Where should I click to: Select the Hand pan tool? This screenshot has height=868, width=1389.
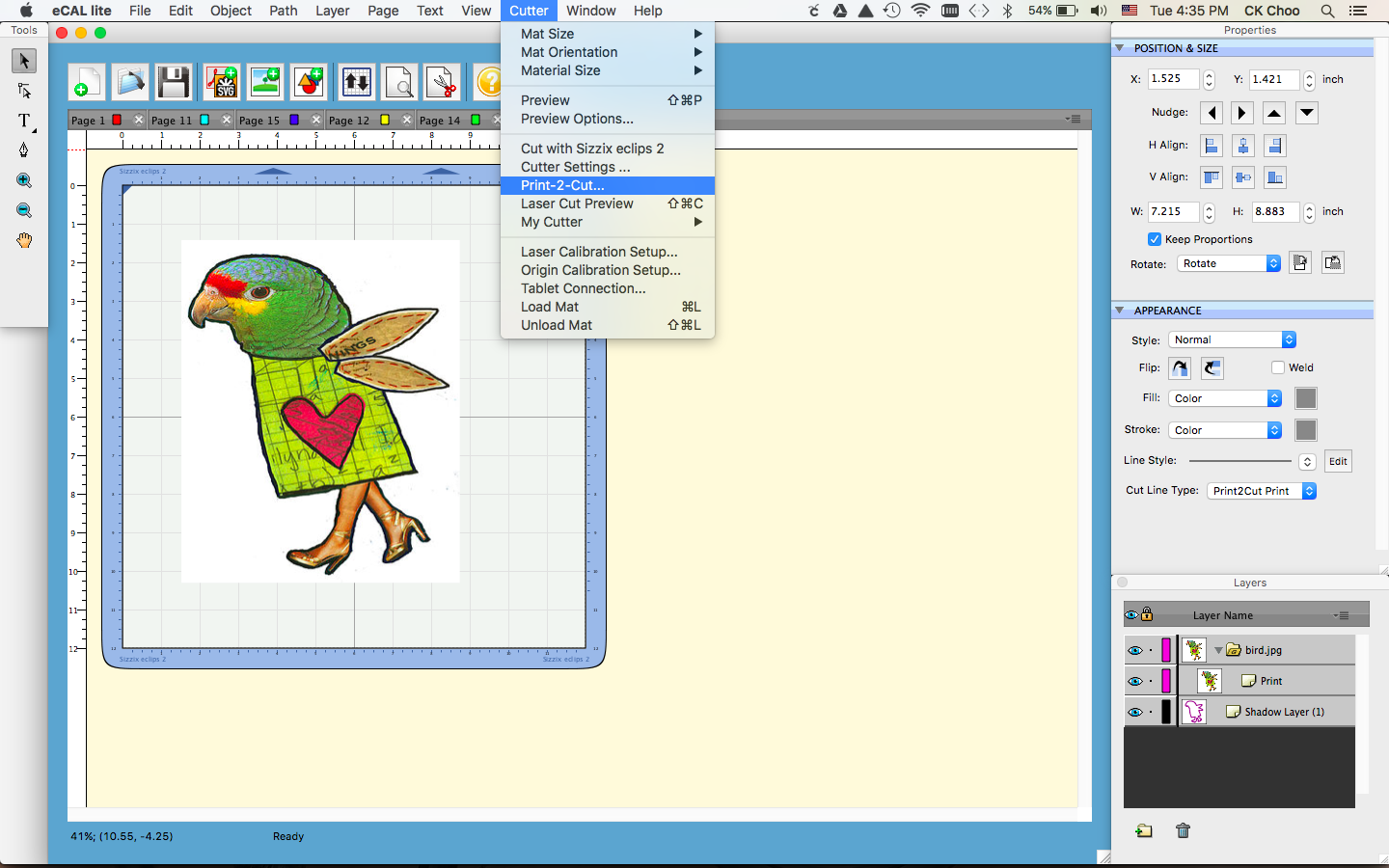click(24, 240)
